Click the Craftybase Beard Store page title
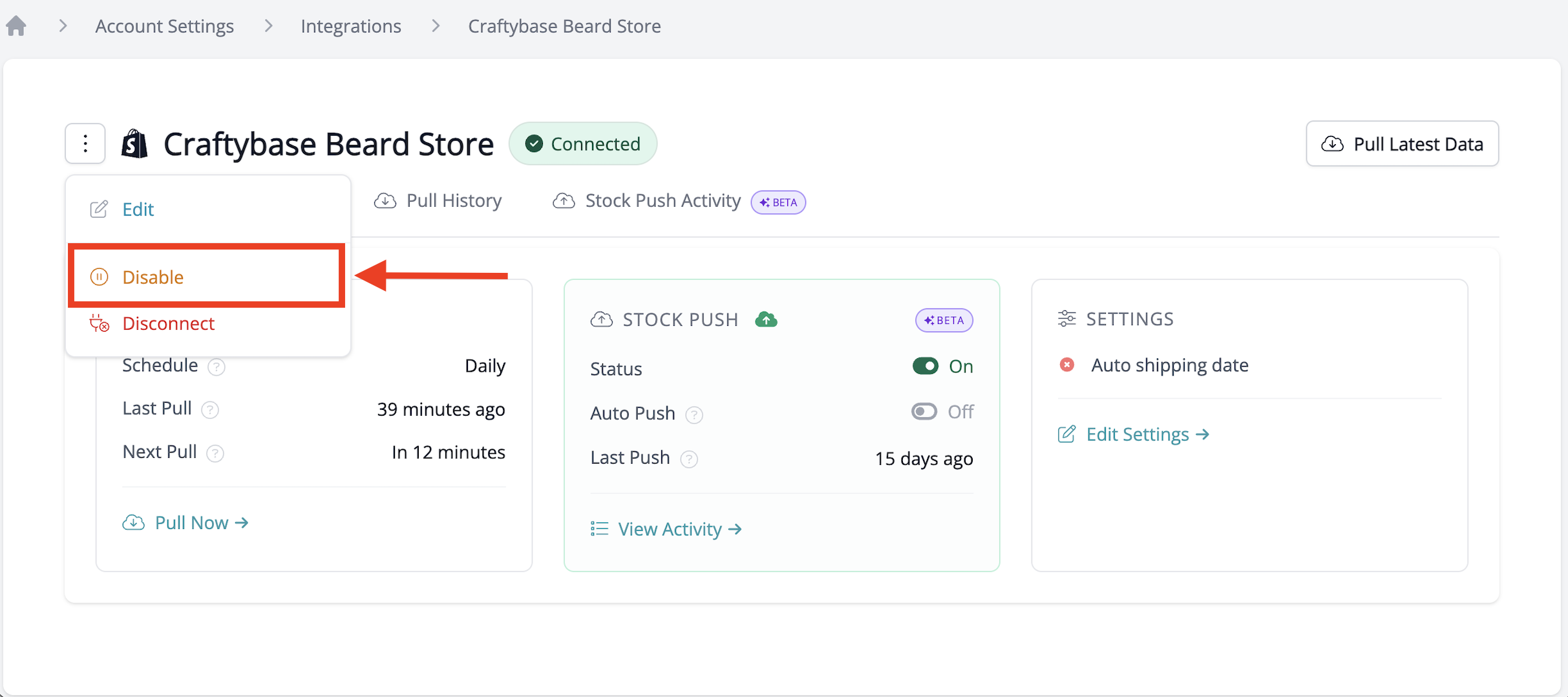The image size is (1568, 697). (328, 144)
